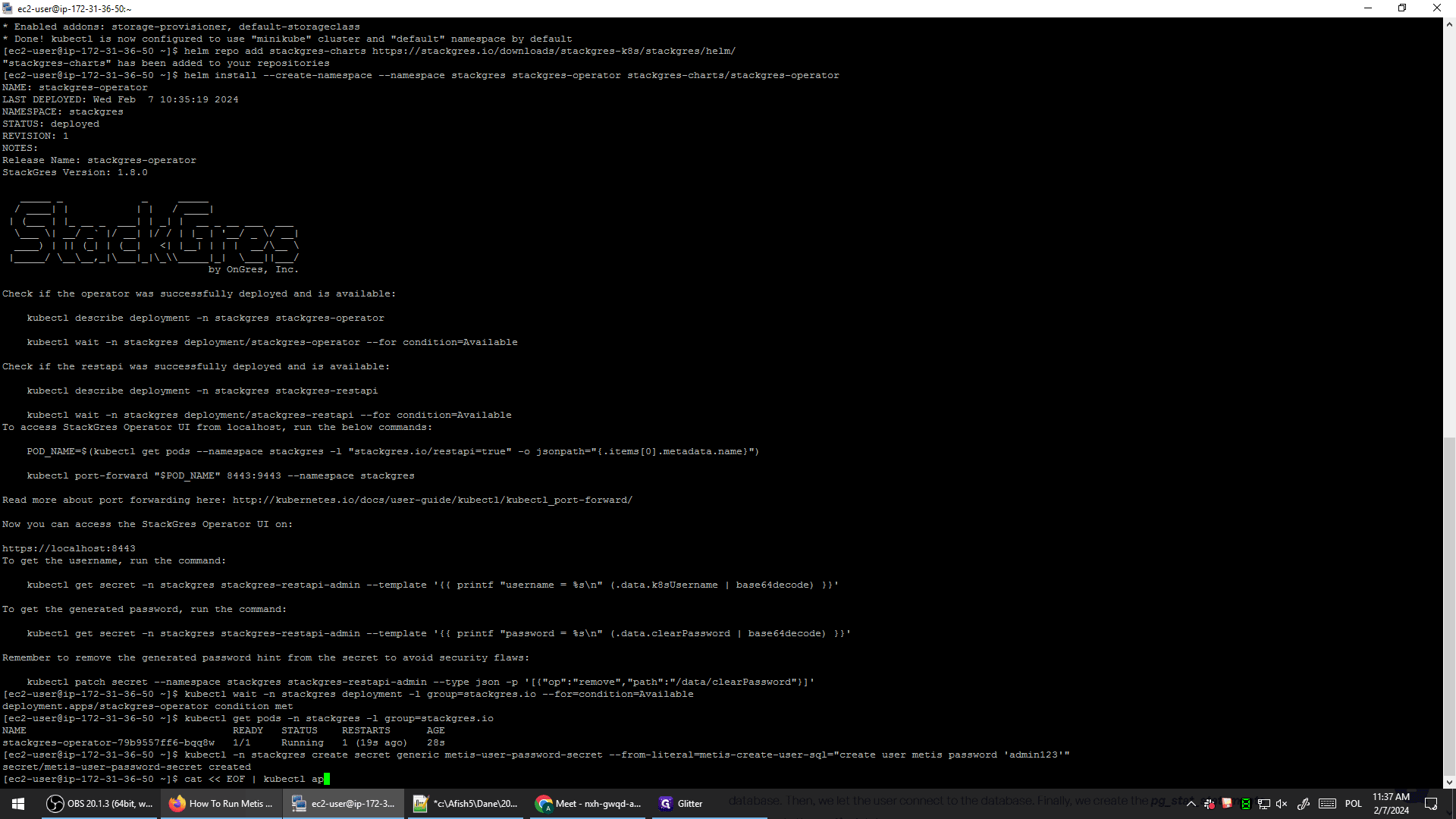The width and height of the screenshot is (1456, 819).
Task: Click the terminal scrollbar up arrow
Action: point(1449,24)
